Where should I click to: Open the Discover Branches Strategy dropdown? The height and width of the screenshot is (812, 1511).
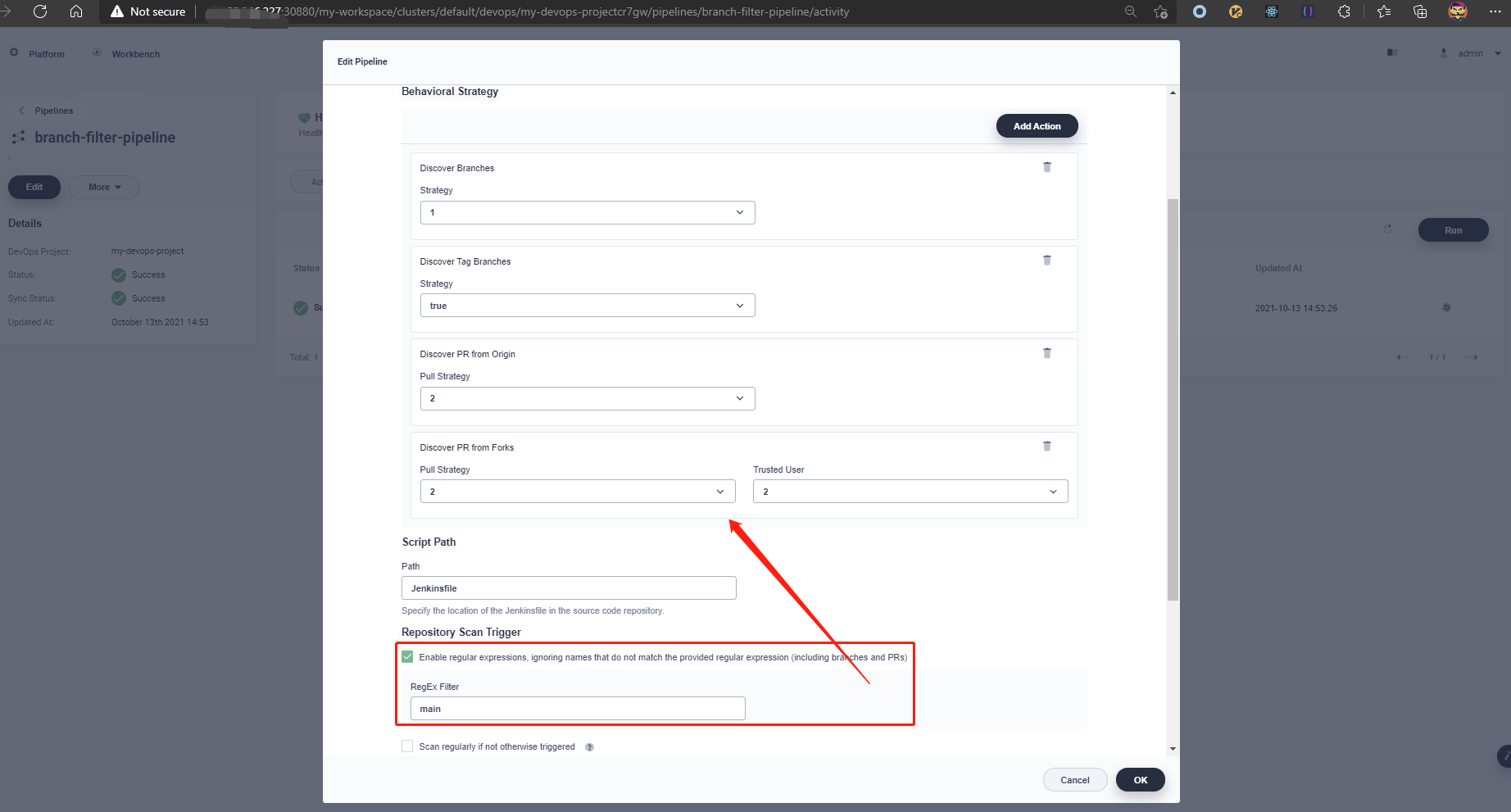587,212
